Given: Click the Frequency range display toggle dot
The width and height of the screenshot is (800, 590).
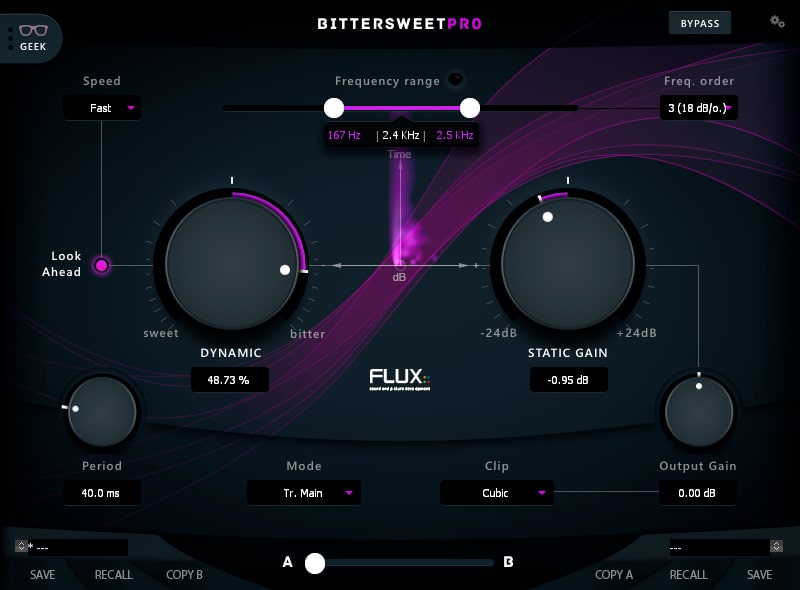Looking at the screenshot, I should click(x=455, y=80).
